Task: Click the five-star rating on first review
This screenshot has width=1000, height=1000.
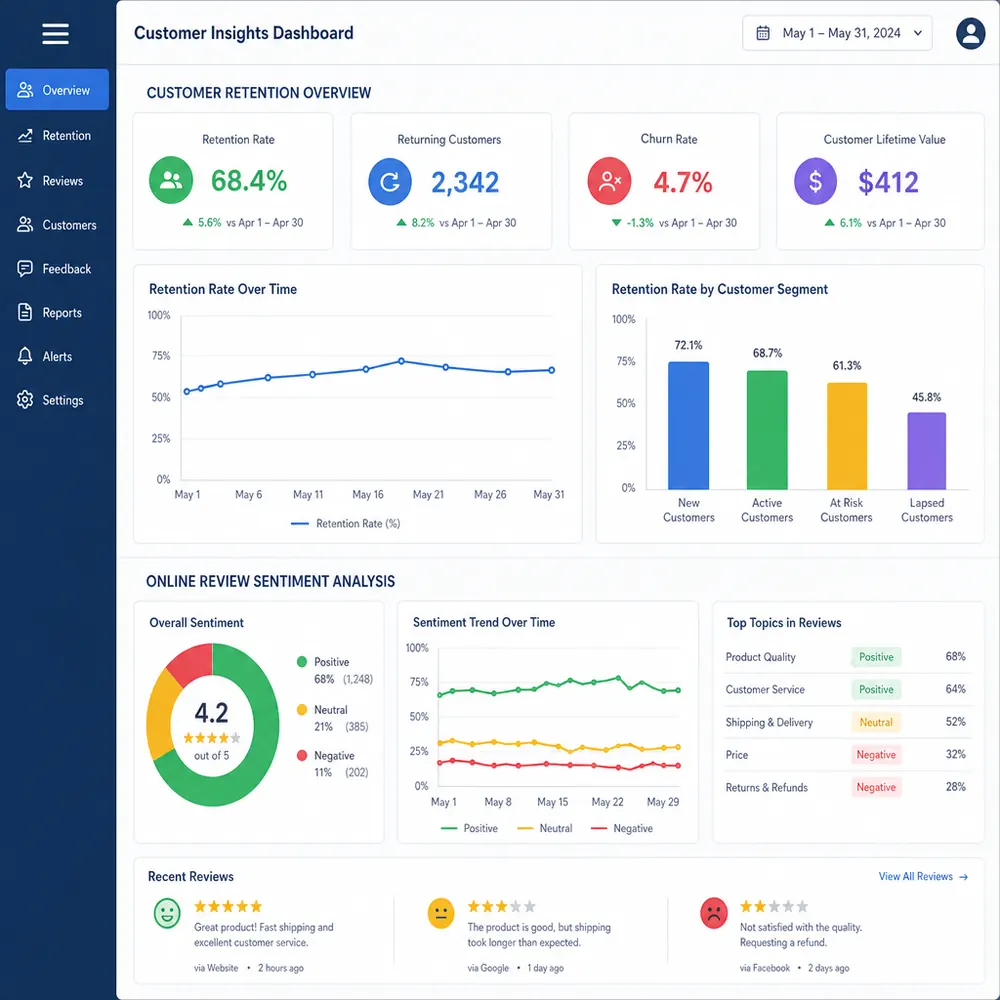Action: pos(228,906)
